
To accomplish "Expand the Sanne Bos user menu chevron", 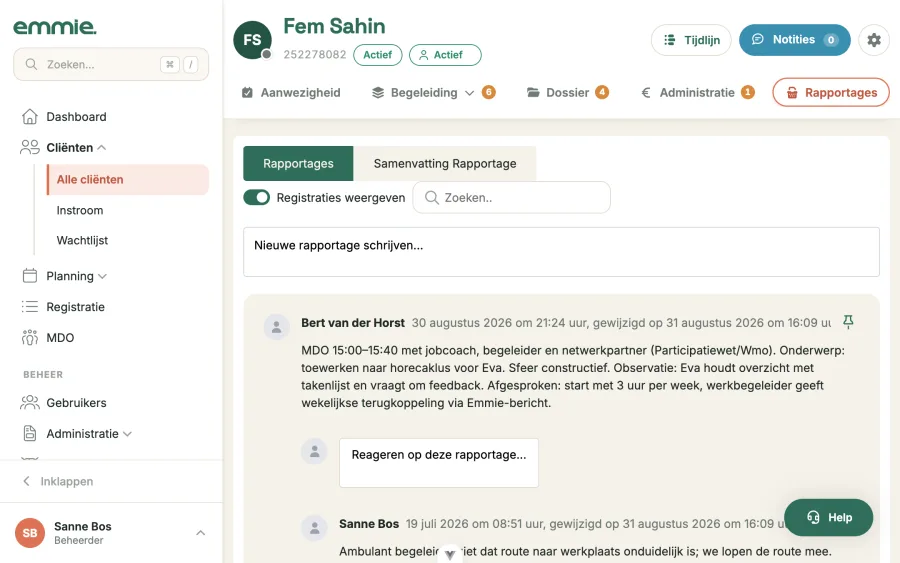I will (x=200, y=533).
